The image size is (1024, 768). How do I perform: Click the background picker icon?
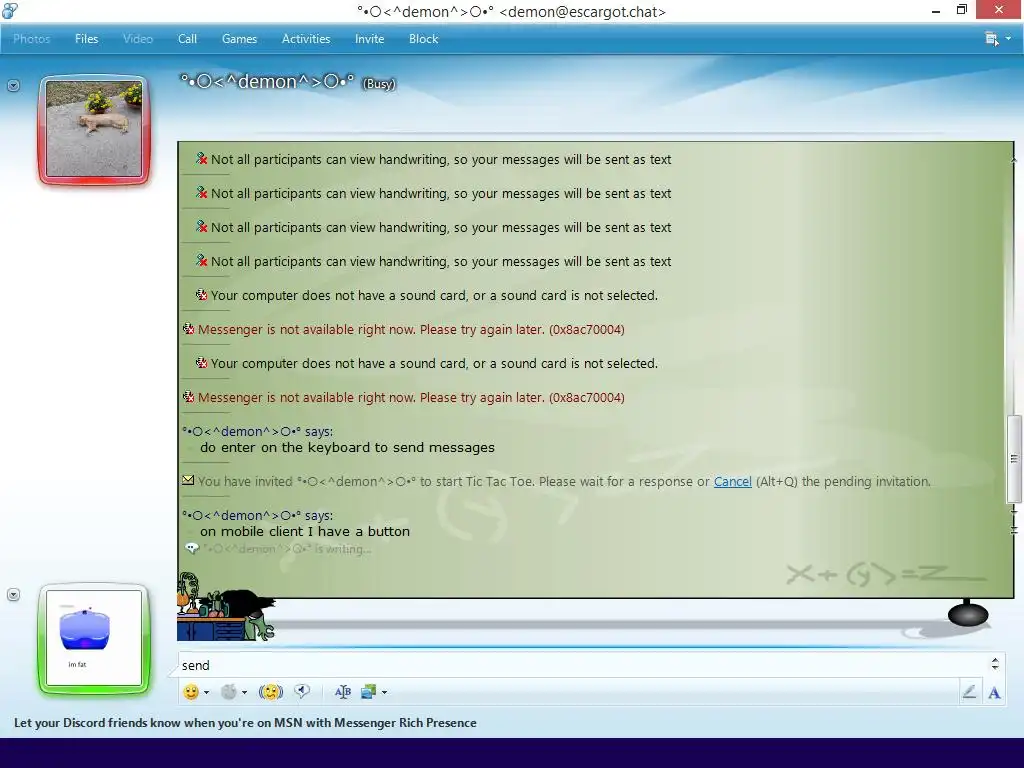(x=368, y=692)
